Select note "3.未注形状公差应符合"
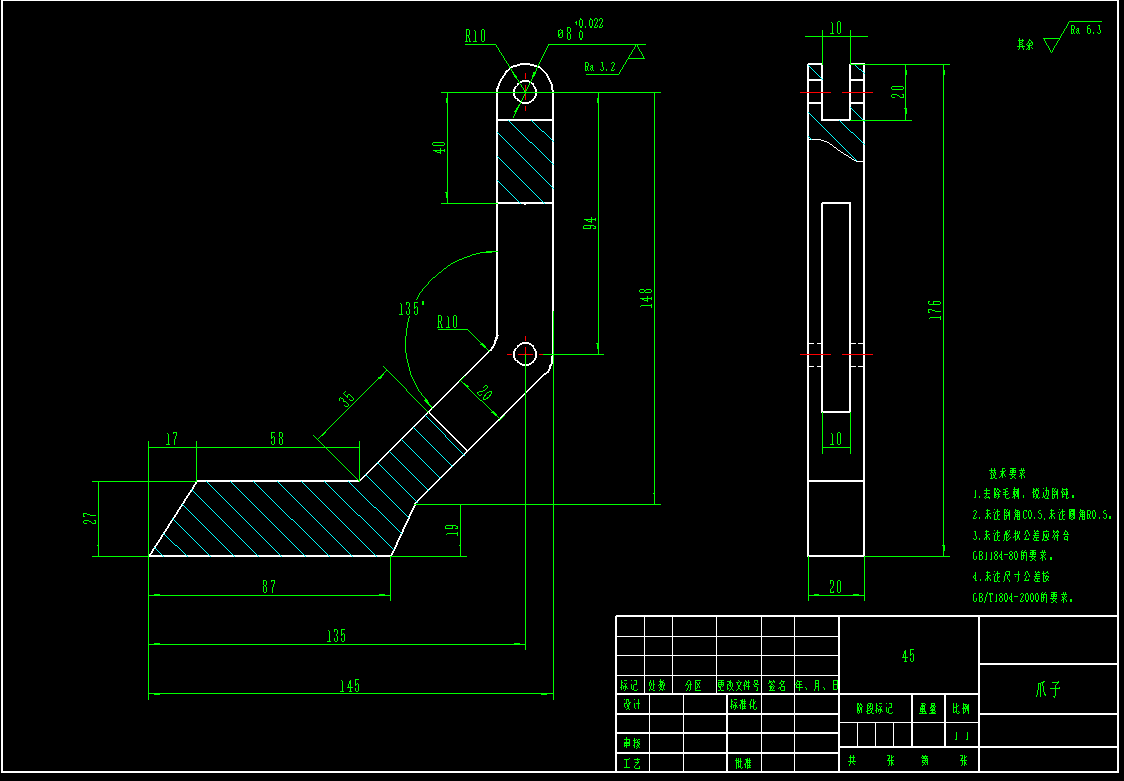The height and width of the screenshot is (781, 1124). coord(1021,535)
